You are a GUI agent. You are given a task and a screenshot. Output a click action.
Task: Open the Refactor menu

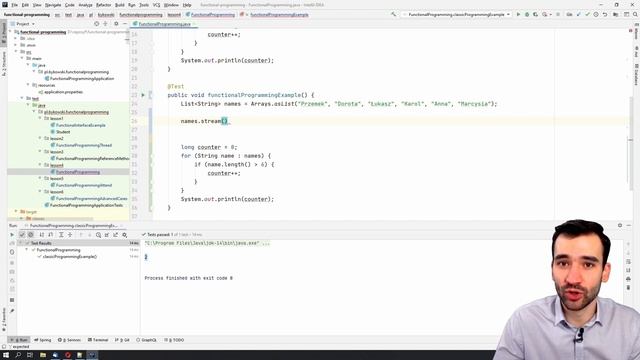click(x=103, y=5)
